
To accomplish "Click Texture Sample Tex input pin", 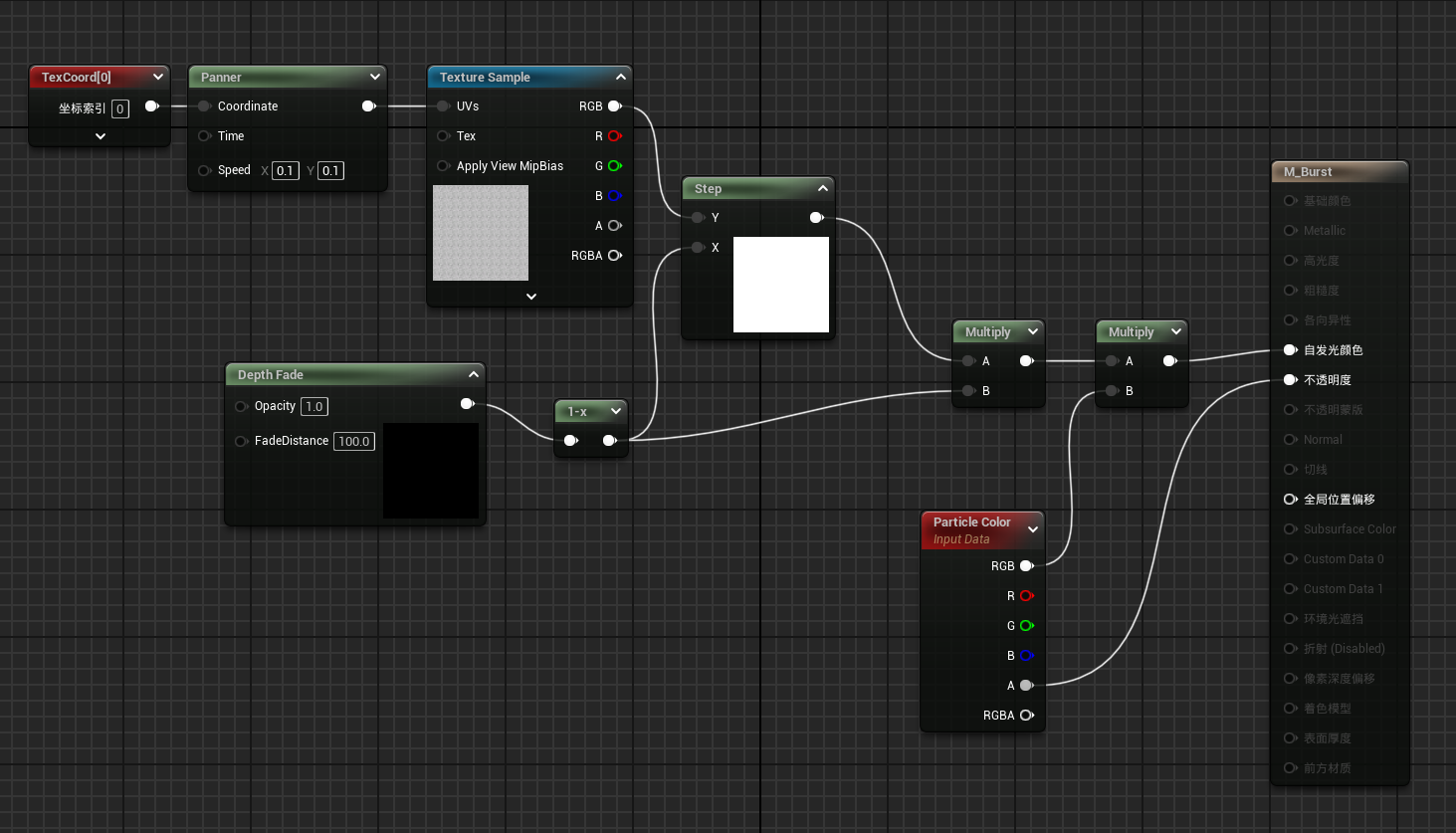I will (442, 136).
